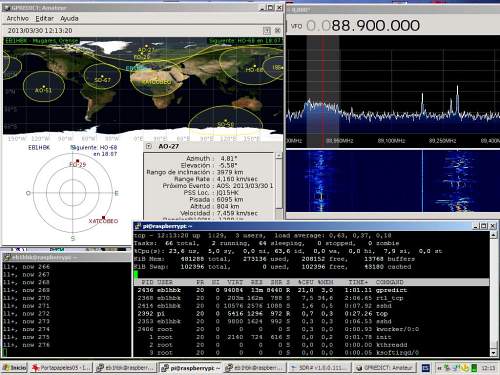Select the SO-50 satellite marker
This screenshot has width=500, height=375.
(x=226, y=122)
